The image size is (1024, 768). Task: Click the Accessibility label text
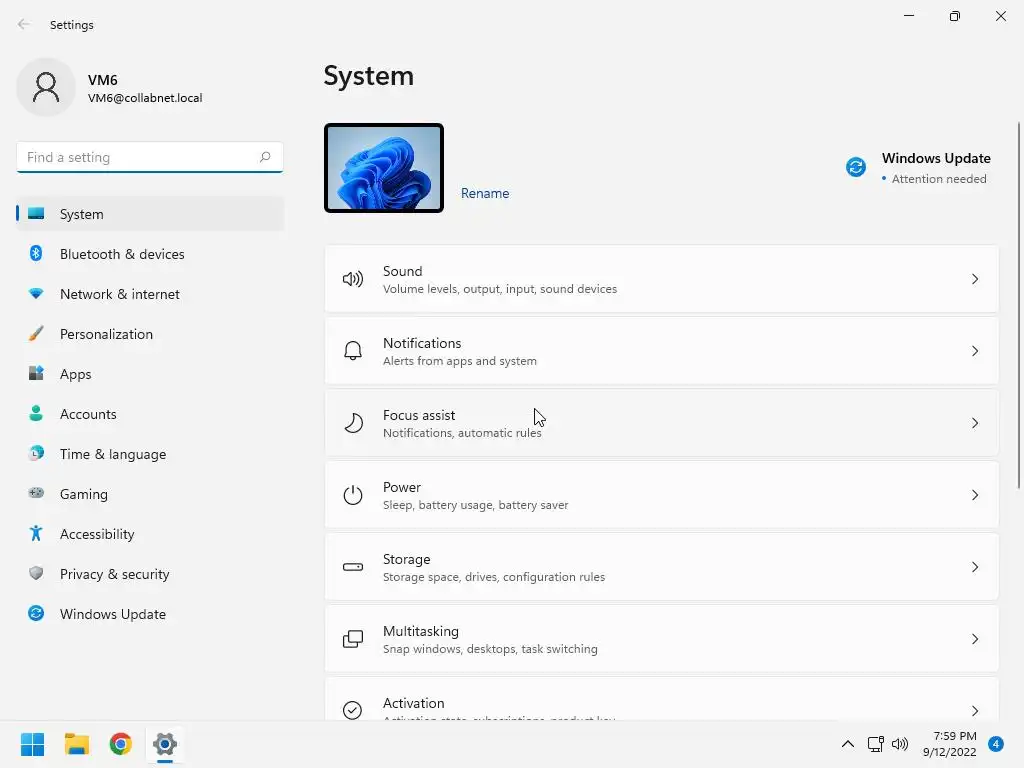[97, 534]
